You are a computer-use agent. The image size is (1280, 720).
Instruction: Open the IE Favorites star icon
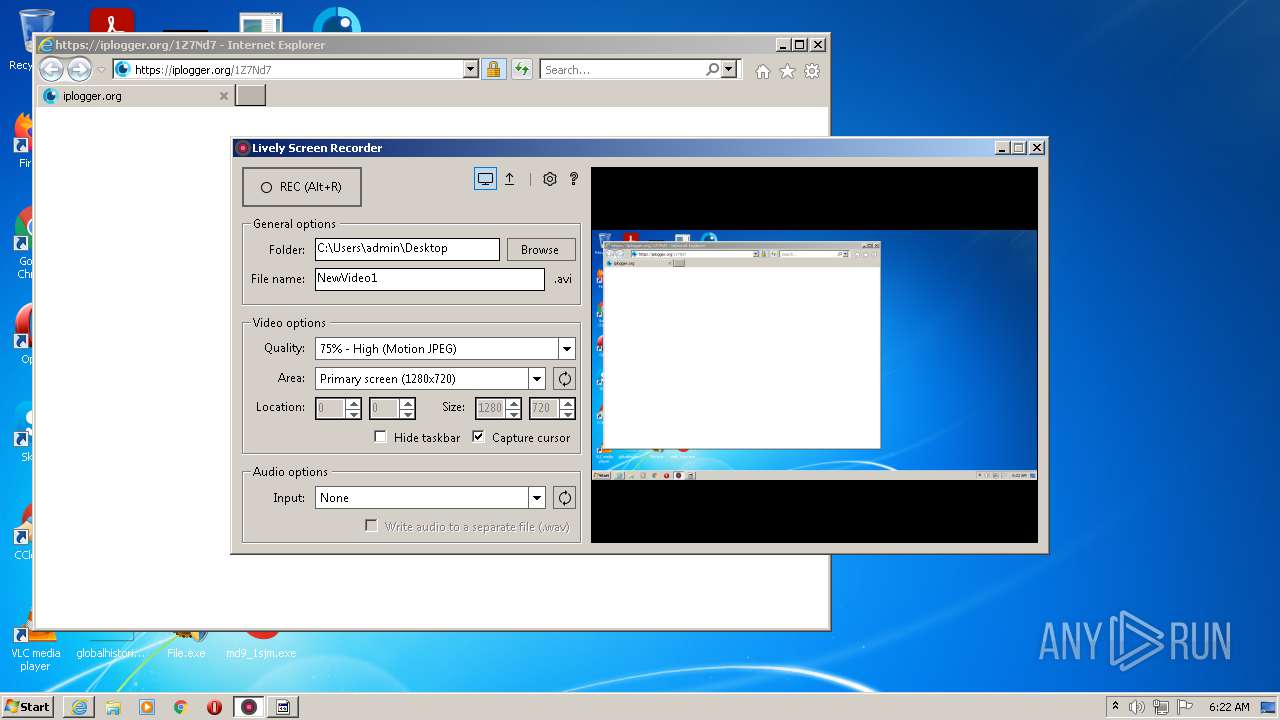tap(788, 71)
